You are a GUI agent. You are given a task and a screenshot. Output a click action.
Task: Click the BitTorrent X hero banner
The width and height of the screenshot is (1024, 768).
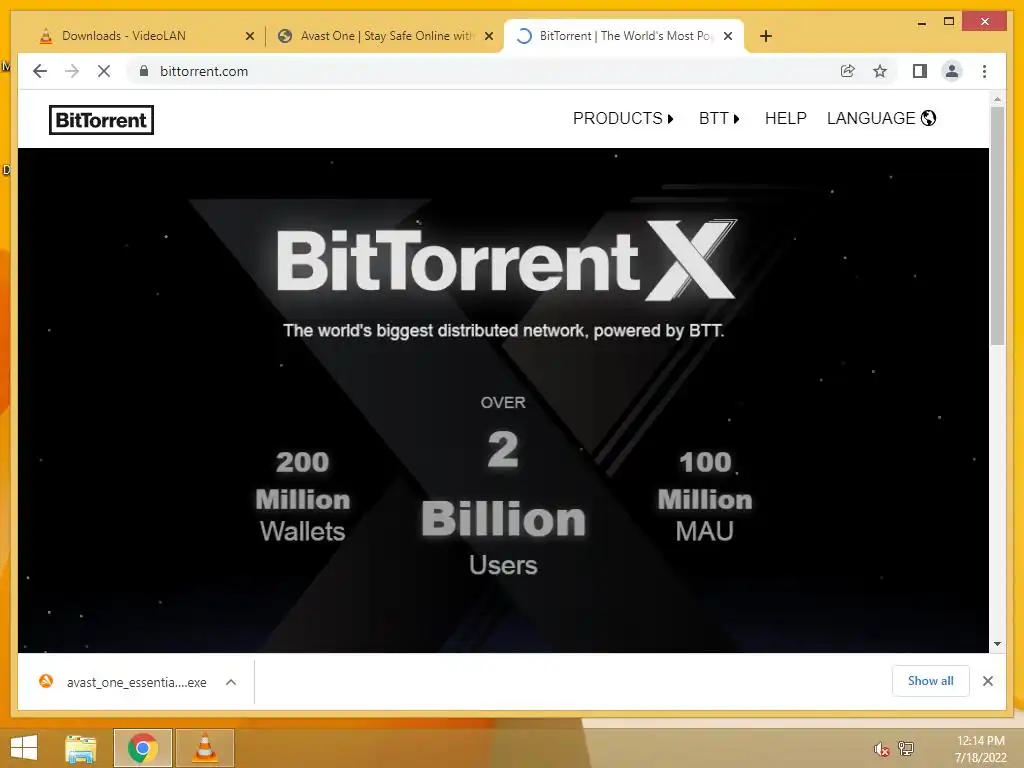[506, 261]
